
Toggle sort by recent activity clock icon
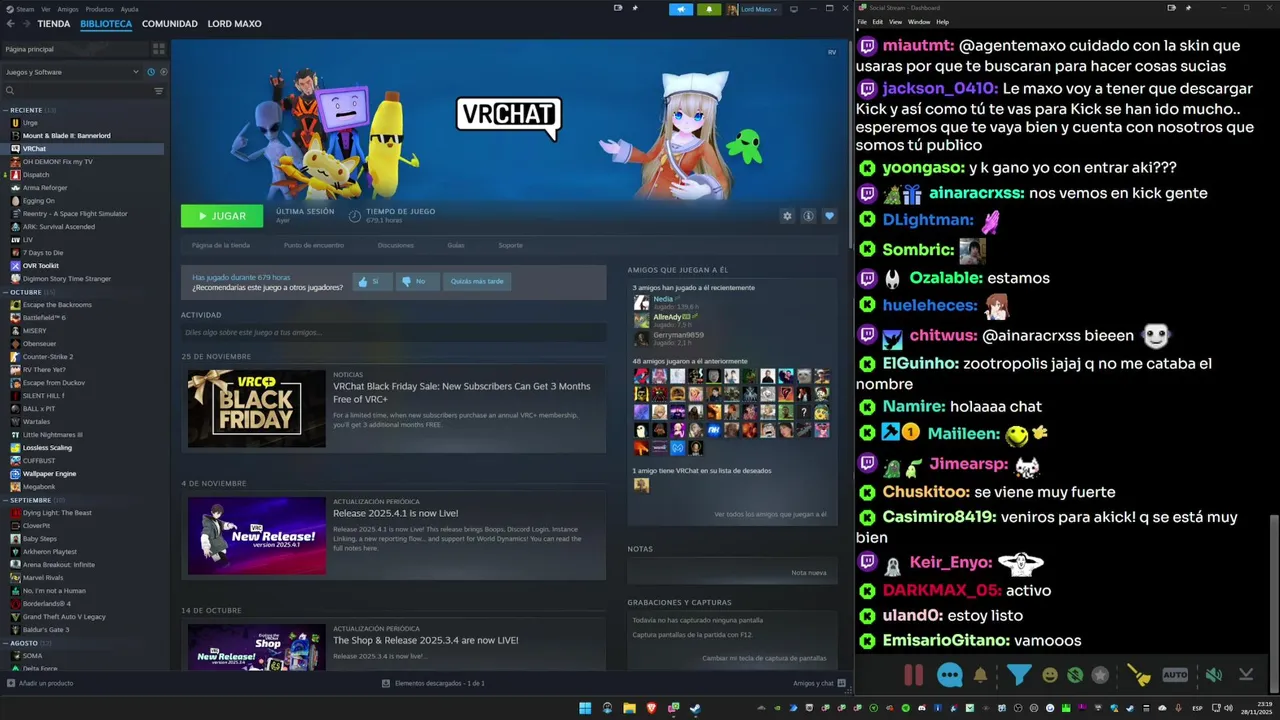pos(151,72)
